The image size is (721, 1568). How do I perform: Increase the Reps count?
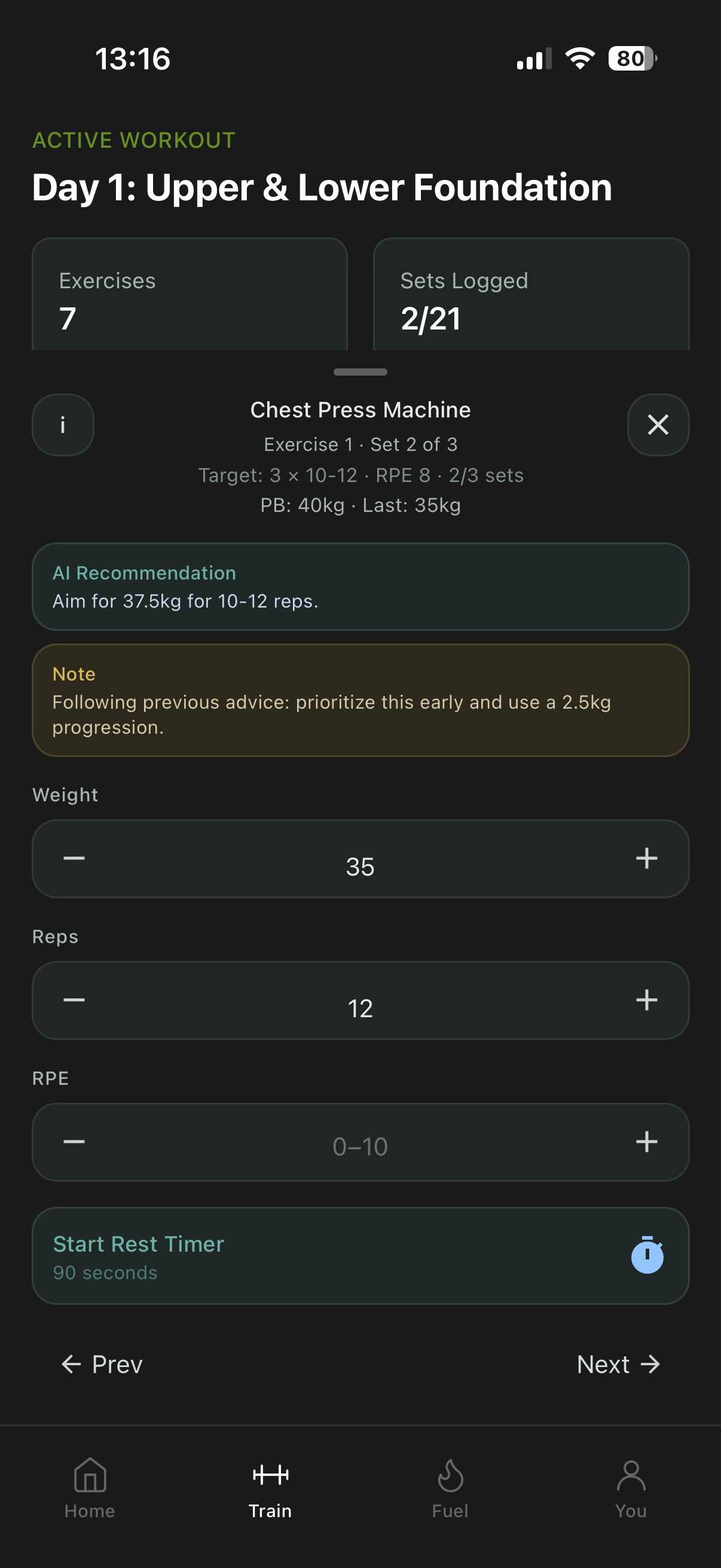[647, 1000]
